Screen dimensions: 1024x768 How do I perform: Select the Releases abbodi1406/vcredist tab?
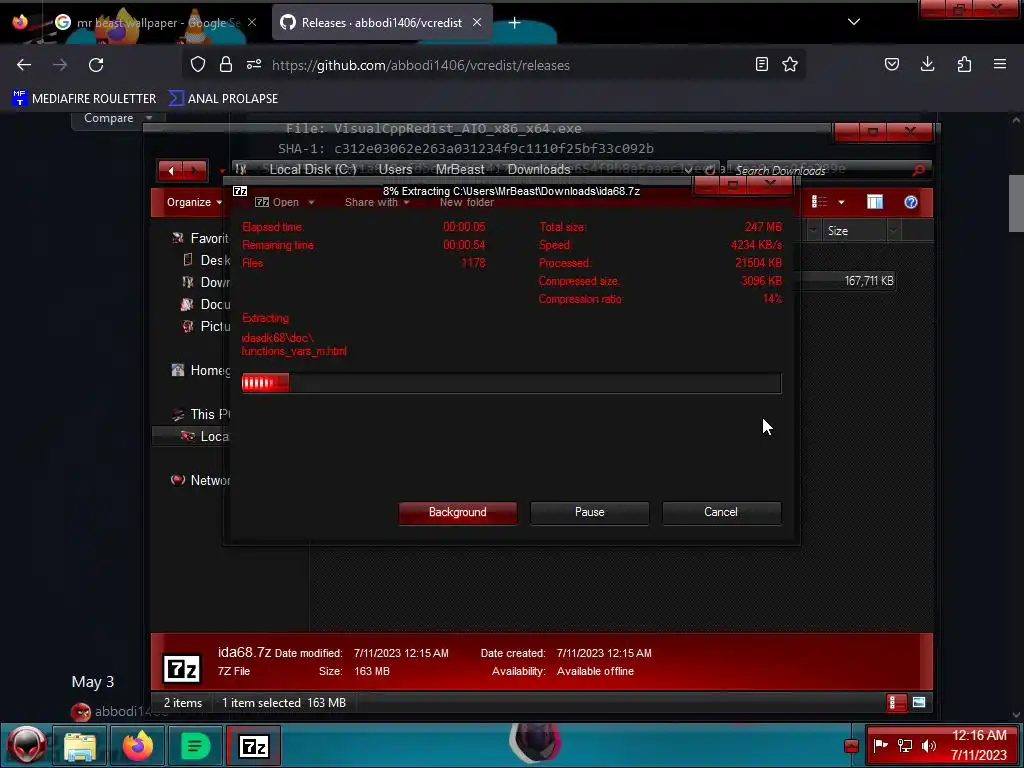pyautogui.click(x=381, y=23)
